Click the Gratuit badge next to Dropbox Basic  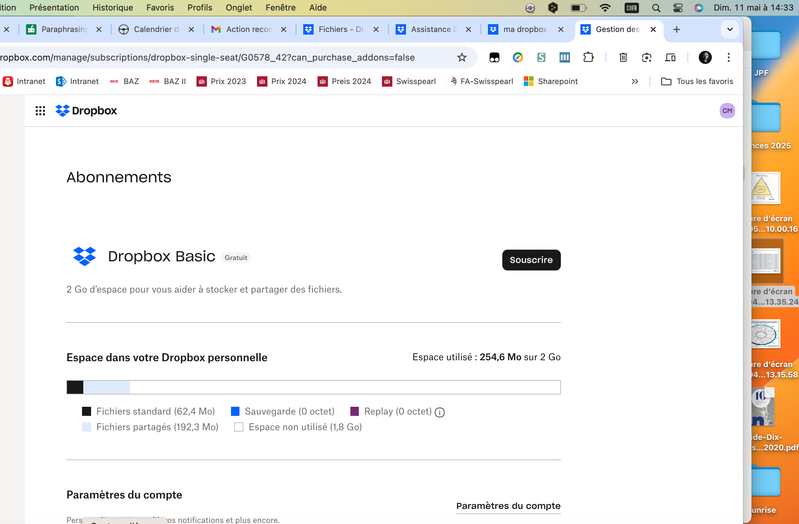pyautogui.click(x=236, y=258)
